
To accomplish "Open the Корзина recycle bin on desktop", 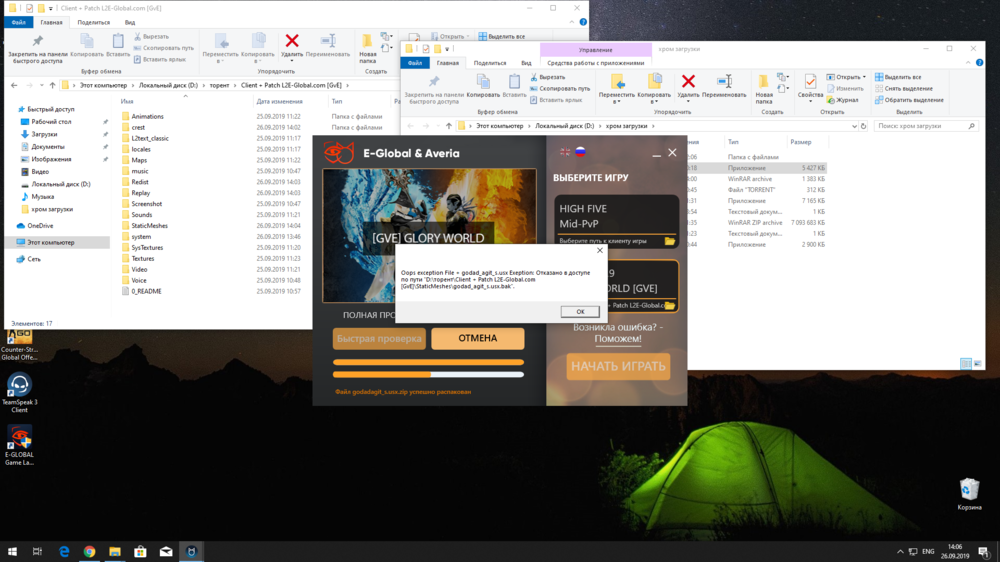I will [x=968, y=489].
